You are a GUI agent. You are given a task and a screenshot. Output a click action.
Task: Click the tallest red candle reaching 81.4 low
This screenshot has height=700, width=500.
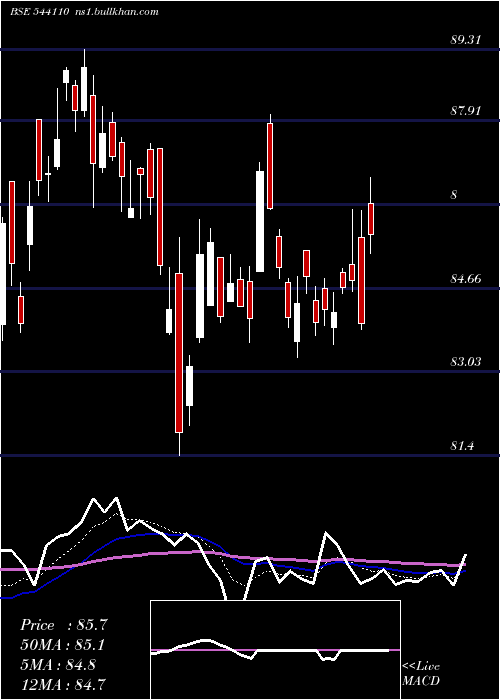tap(179, 353)
